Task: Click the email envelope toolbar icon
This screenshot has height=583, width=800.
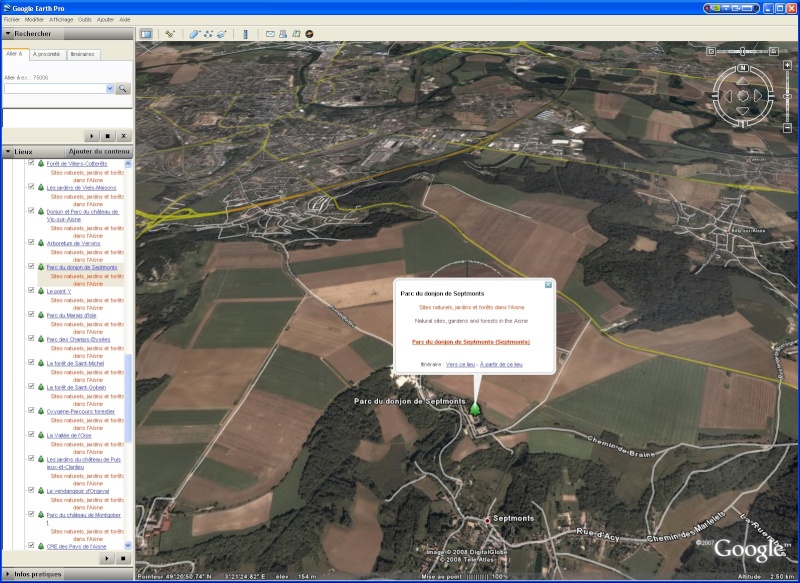Action: coord(270,34)
